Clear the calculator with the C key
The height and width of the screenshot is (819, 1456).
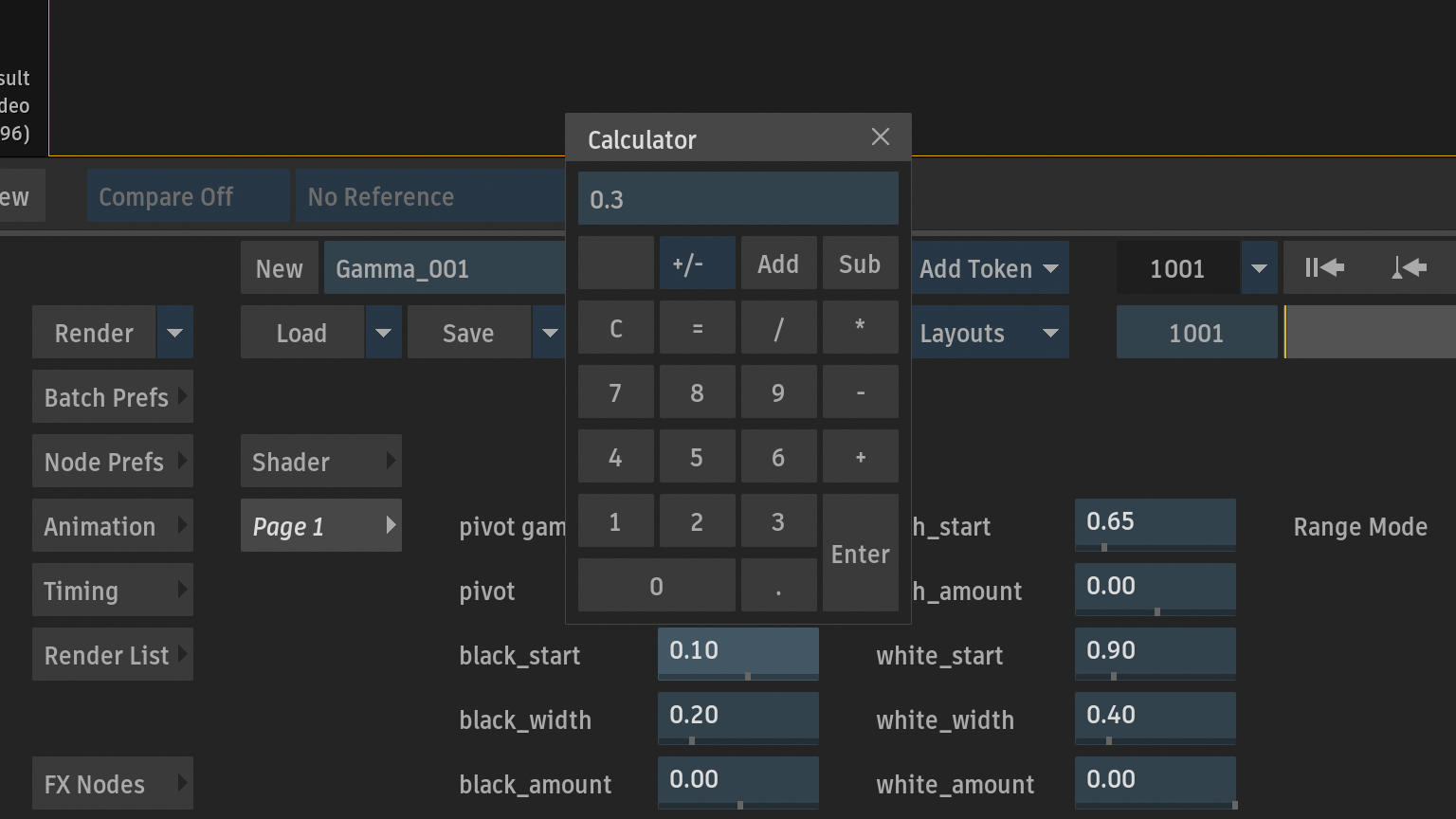[616, 327]
